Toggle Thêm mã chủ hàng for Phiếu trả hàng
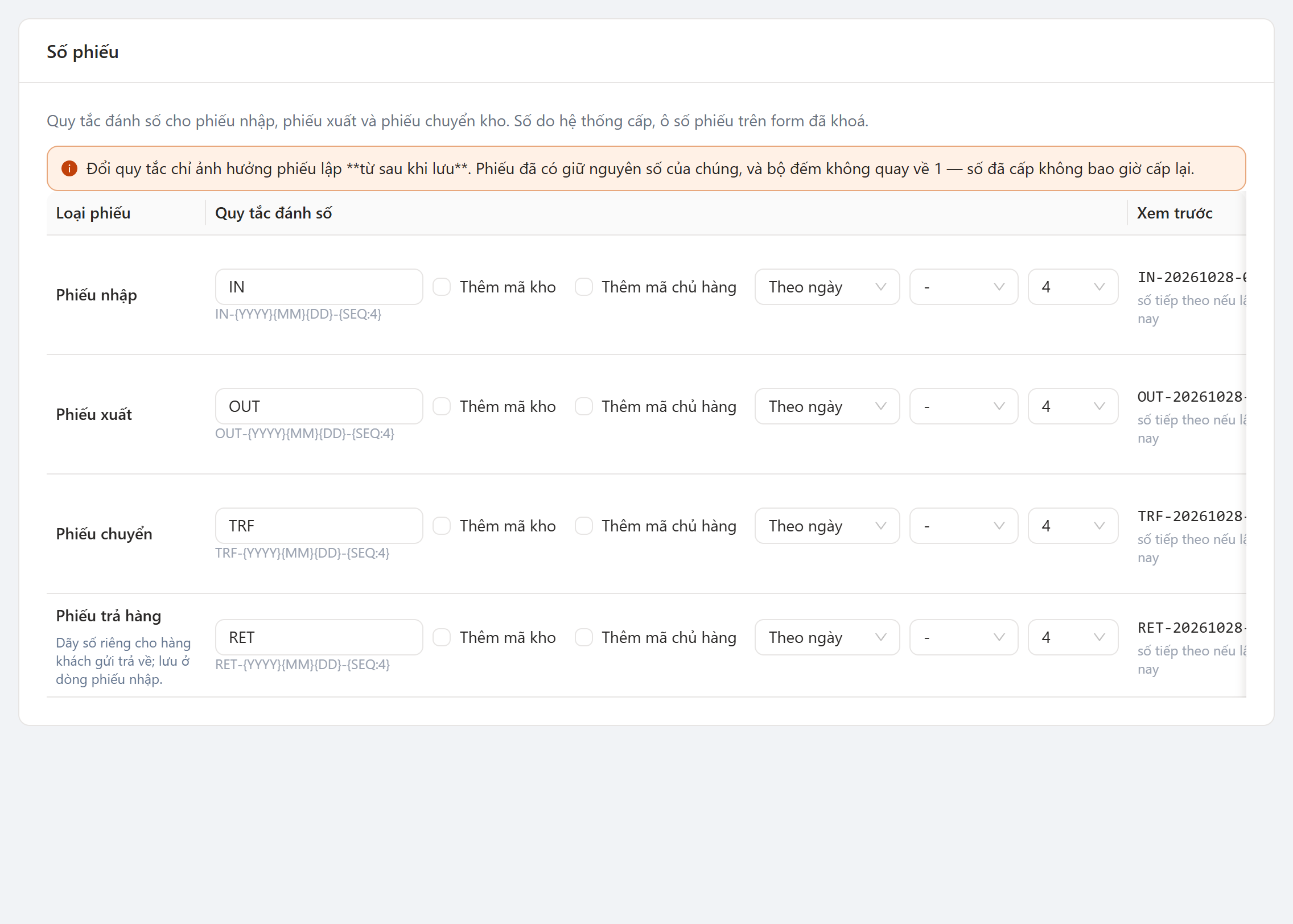This screenshot has height=924, width=1293. pos(584,637)
